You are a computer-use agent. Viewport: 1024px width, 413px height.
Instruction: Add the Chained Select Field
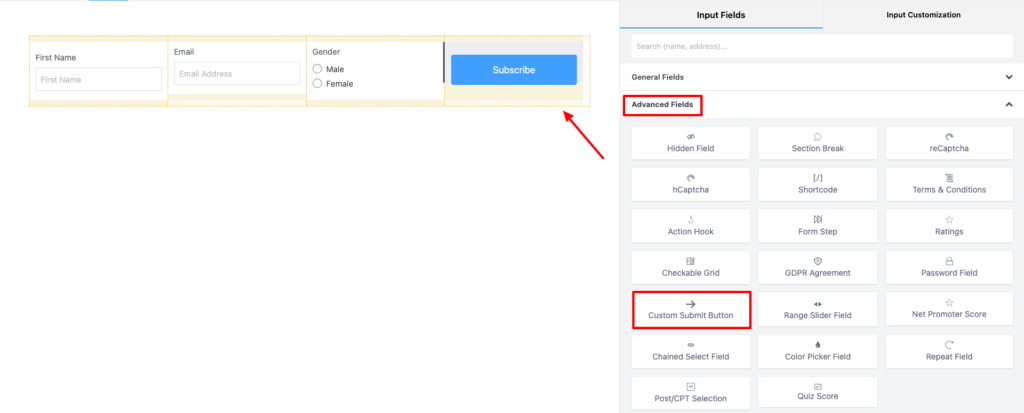[x=690, y=352]
